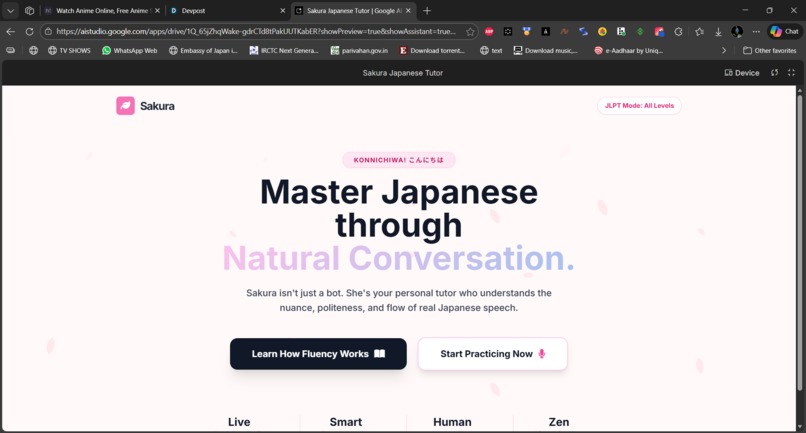Click the 'Zen' label at page bottom
The height and width of the screenshot is (433, 806).
[x=559, y=422]
